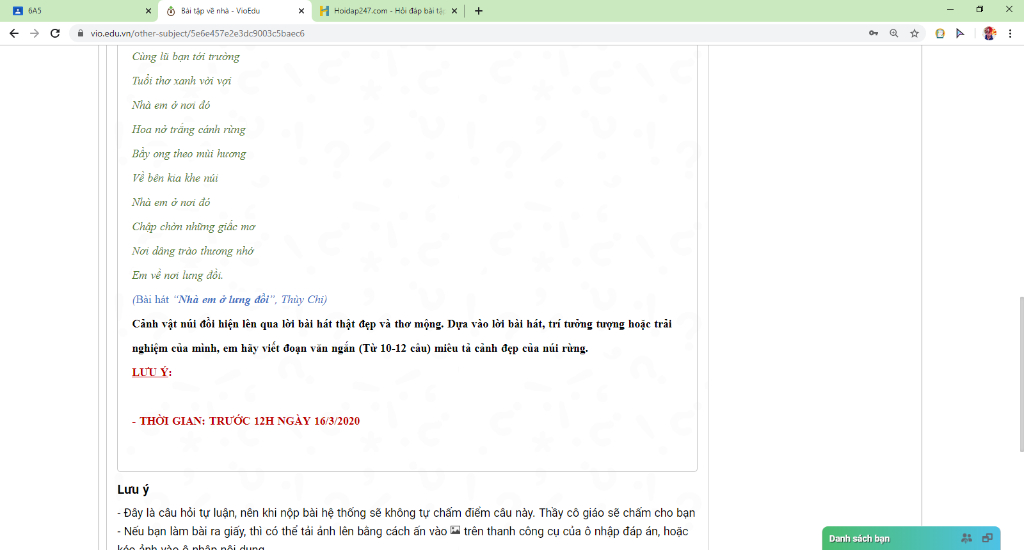The image size is (1024, 550).
Task: Go back to the previous page
Action: point(14,33)
